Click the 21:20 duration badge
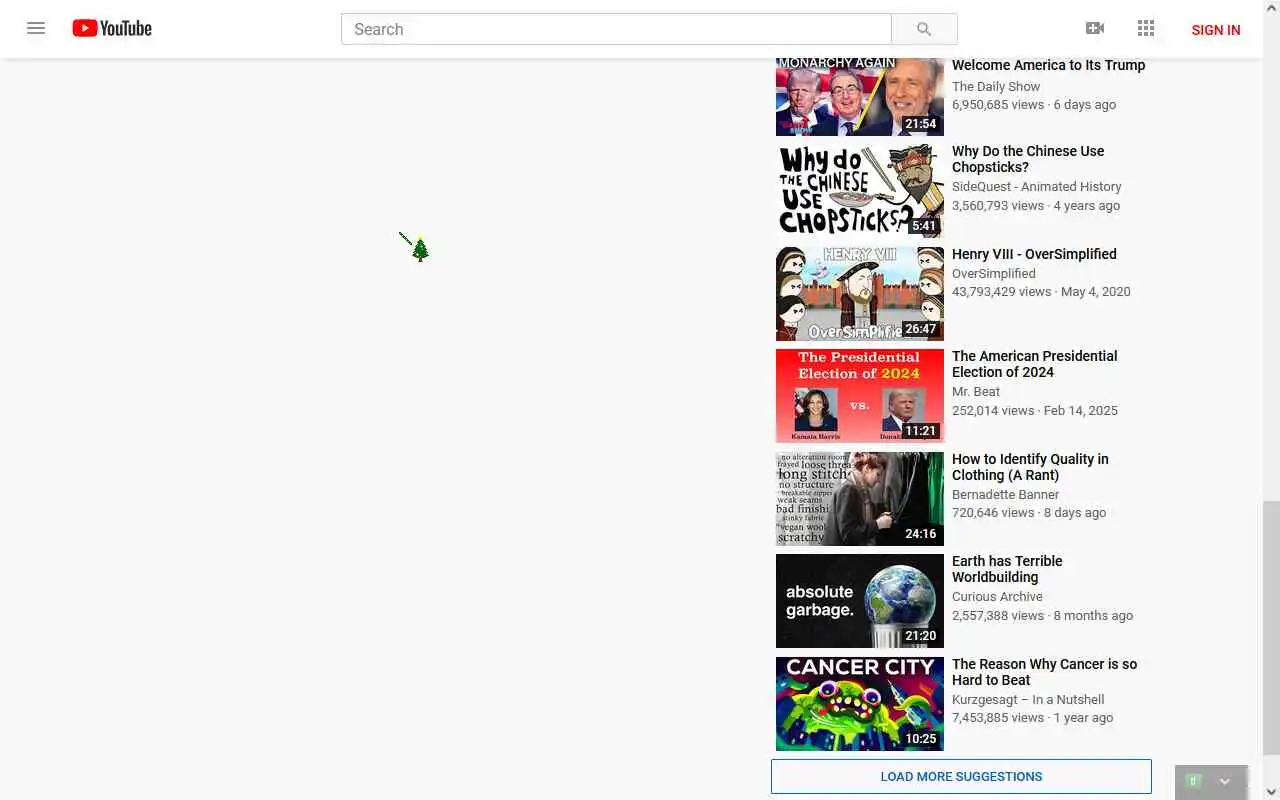The height and width of the screenshot is (800, 1280). (920, 636)
